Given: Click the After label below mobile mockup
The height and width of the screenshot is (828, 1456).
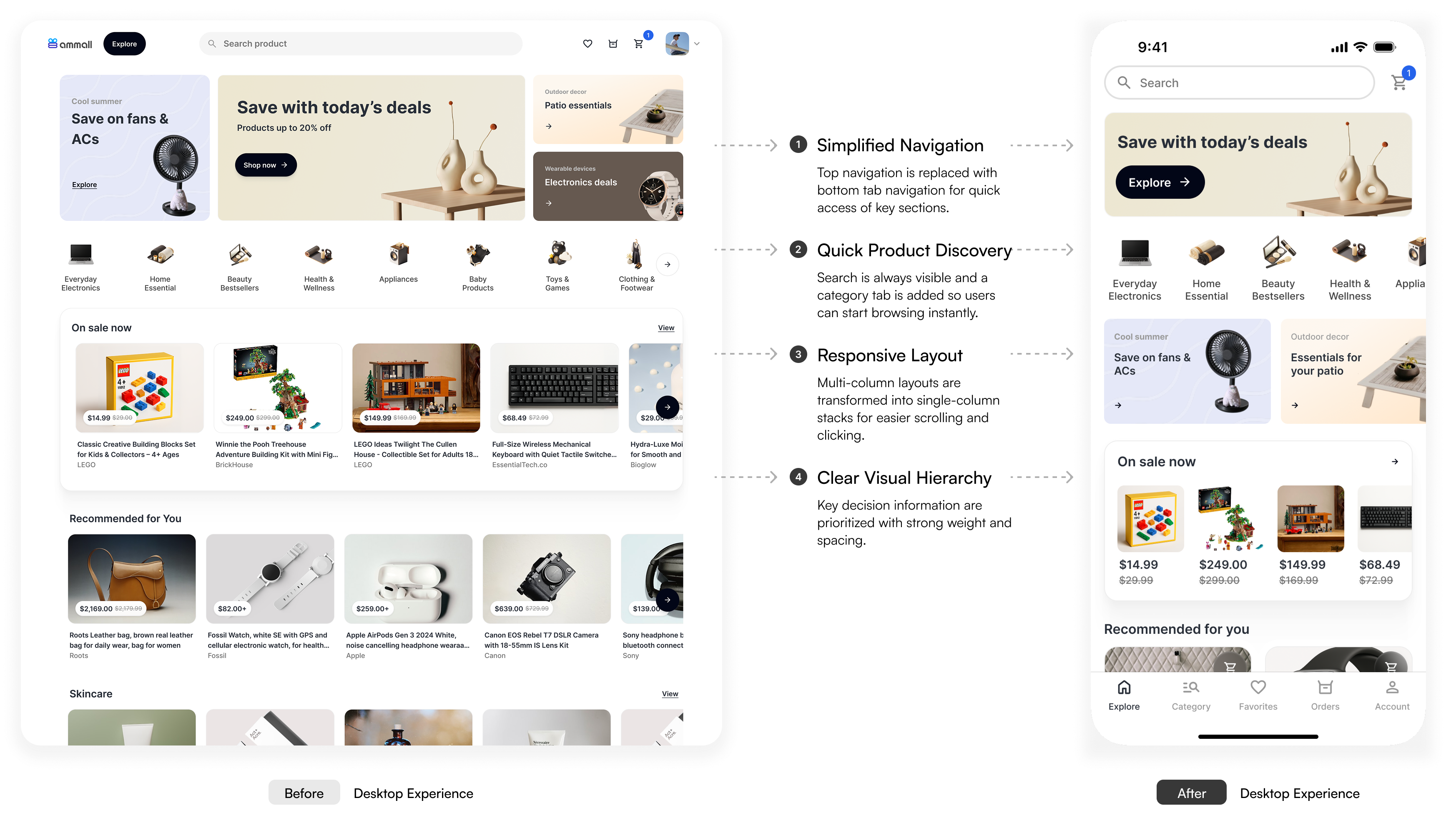Looking at the screenshot, I should click(1191, 793).
